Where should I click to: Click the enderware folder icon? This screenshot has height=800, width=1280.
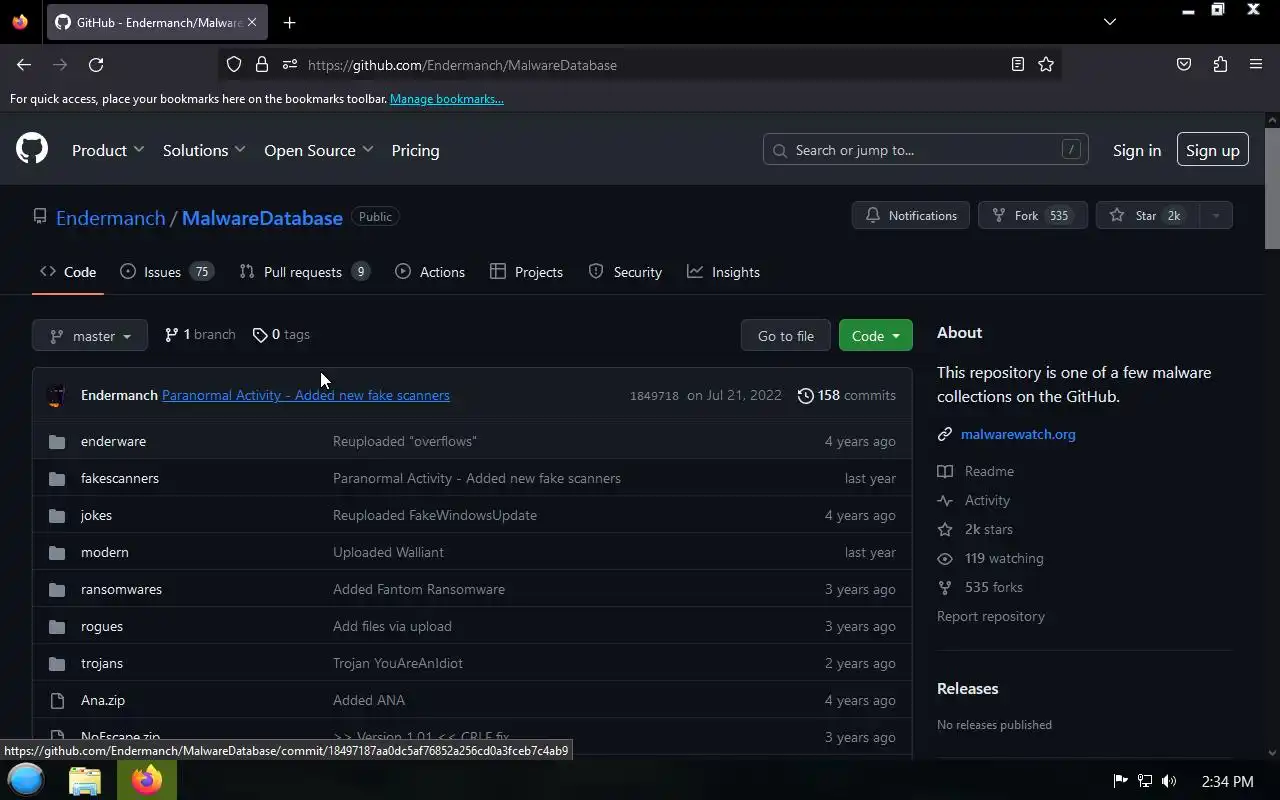click(x=57, y=442)
